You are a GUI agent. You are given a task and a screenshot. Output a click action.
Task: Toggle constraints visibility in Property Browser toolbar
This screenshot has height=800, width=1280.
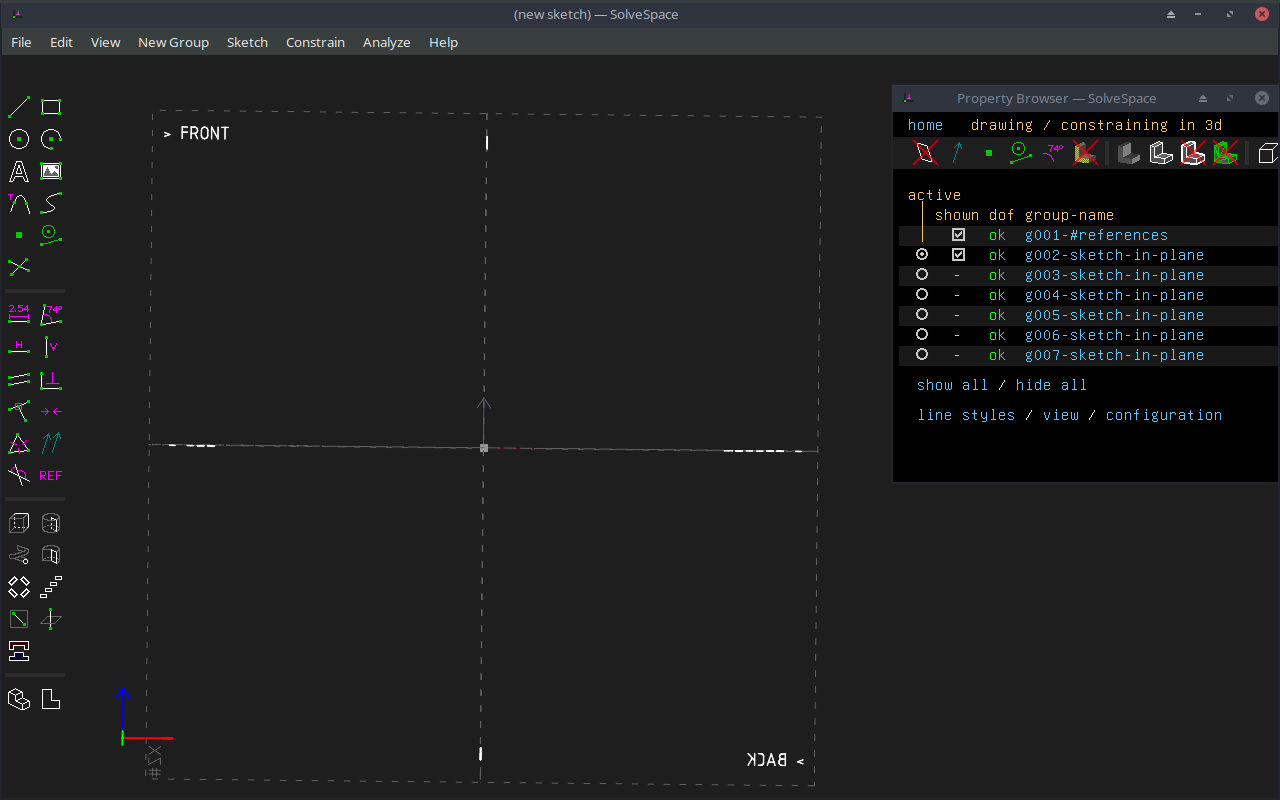[x=1054, y=153]
